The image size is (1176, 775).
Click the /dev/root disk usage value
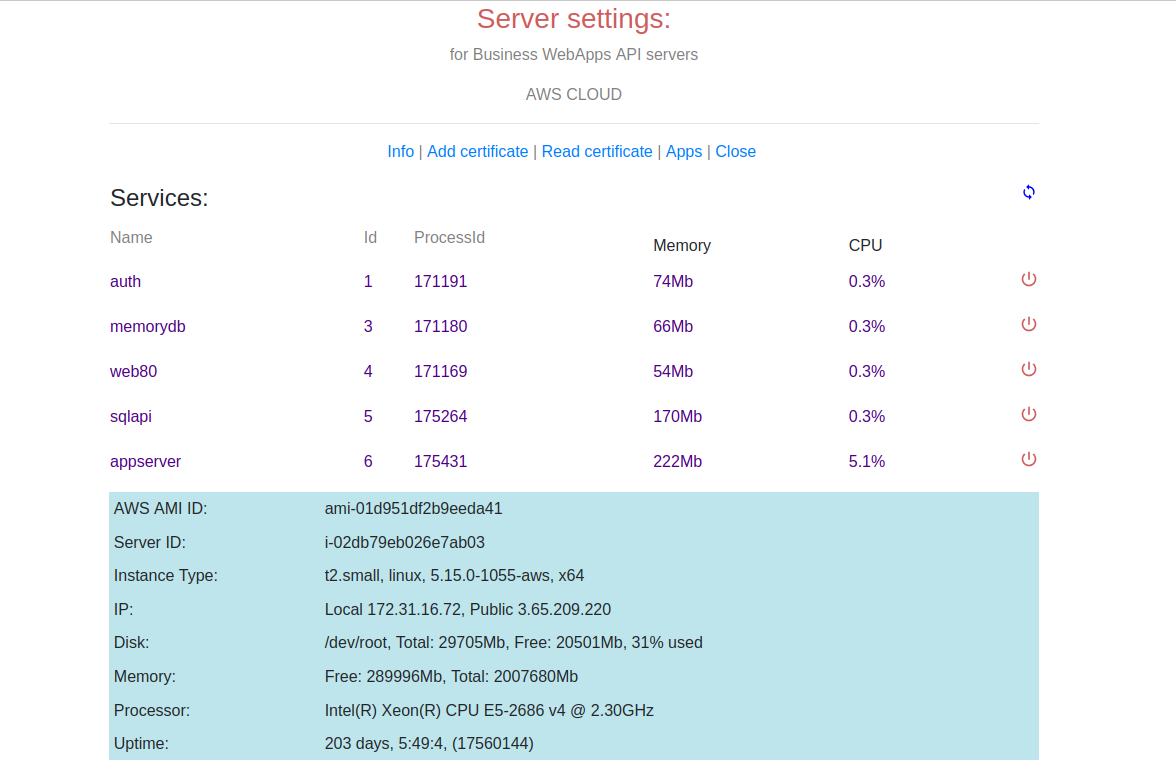pos(513,643)
